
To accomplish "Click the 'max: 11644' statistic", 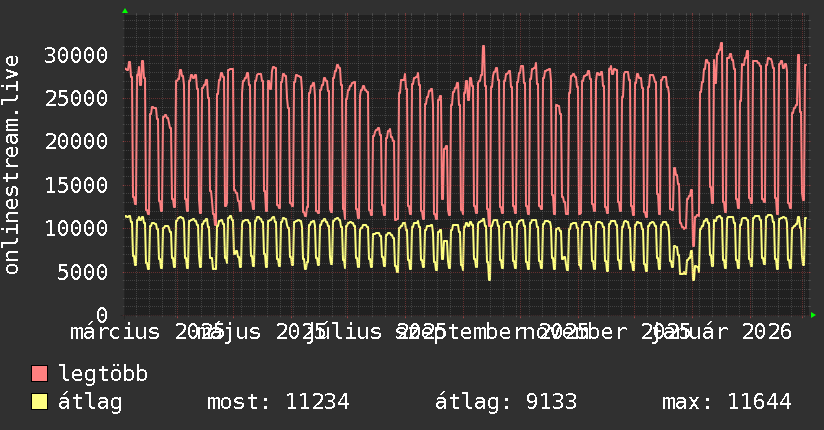I will click(x=727, y=402).
